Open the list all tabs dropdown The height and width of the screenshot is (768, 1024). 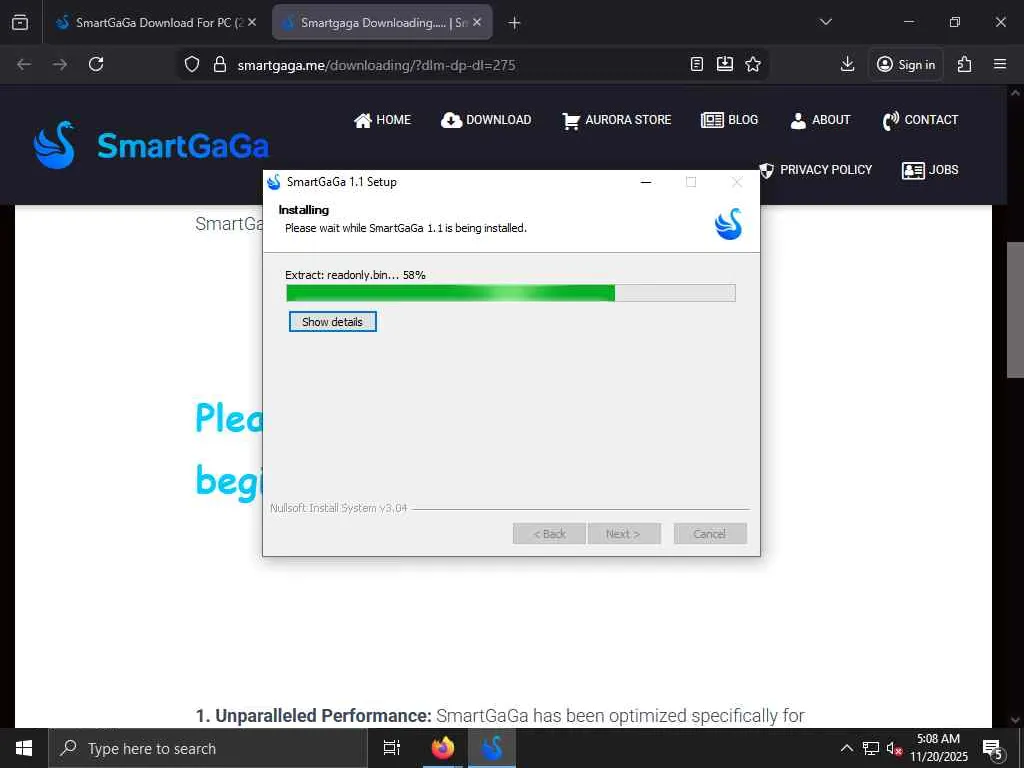(x=825, y=22)
